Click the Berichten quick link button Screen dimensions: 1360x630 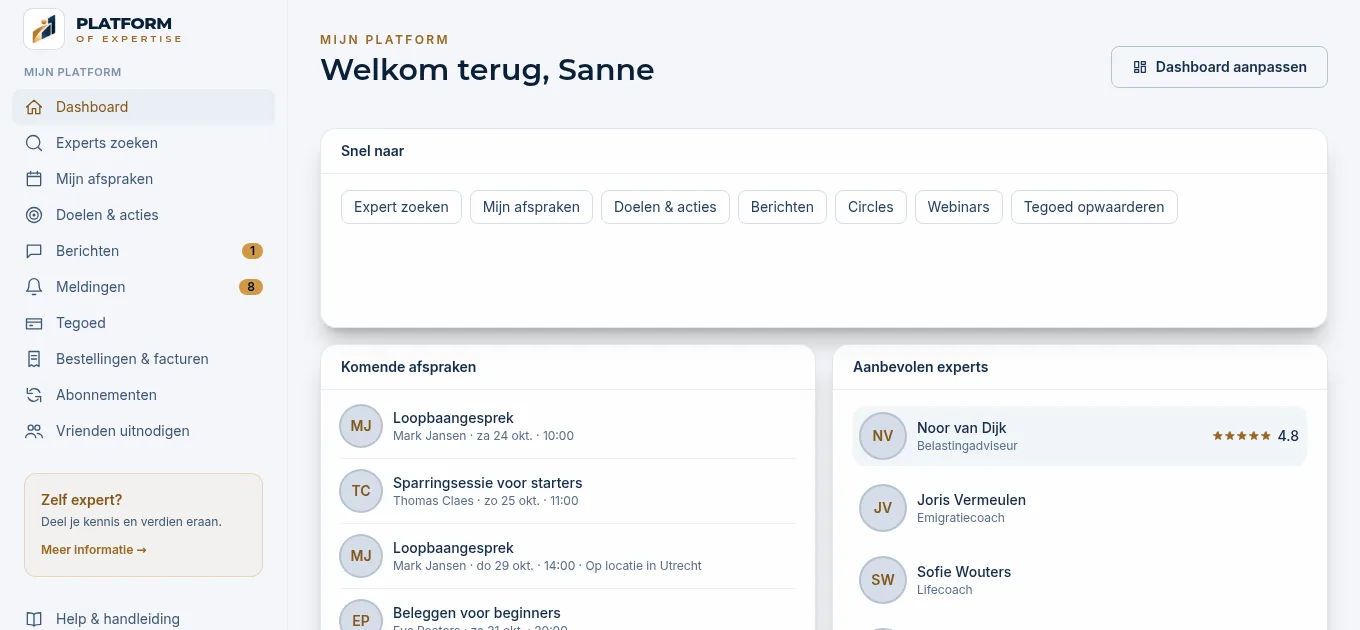tap(782, 207)
